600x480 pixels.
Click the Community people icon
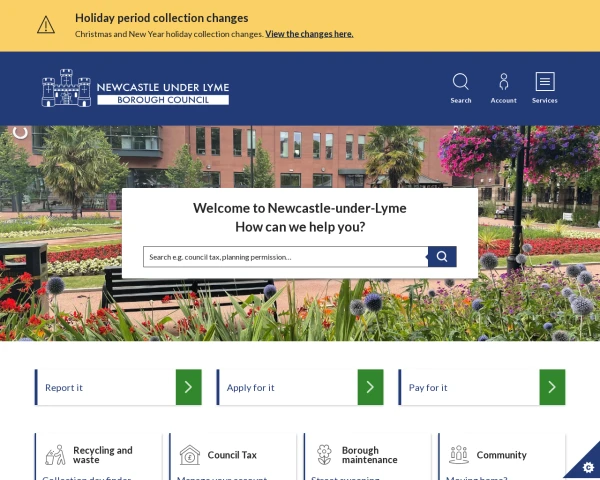pos(459,455)
